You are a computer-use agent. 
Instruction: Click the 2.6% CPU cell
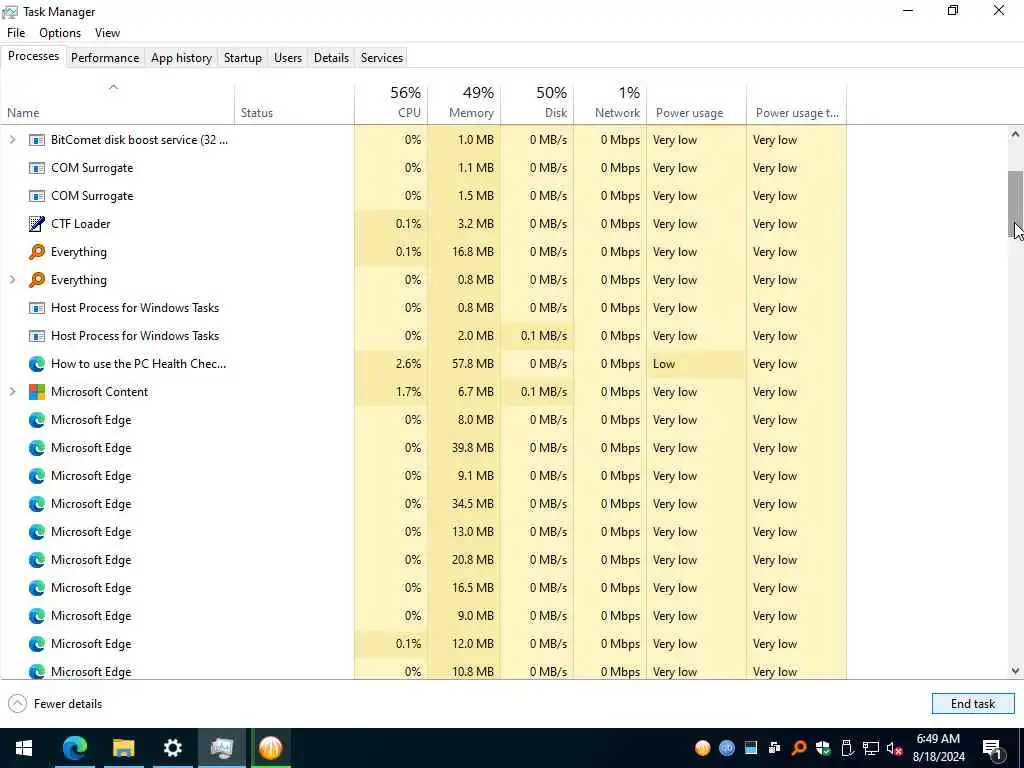(x=391, y=364)
